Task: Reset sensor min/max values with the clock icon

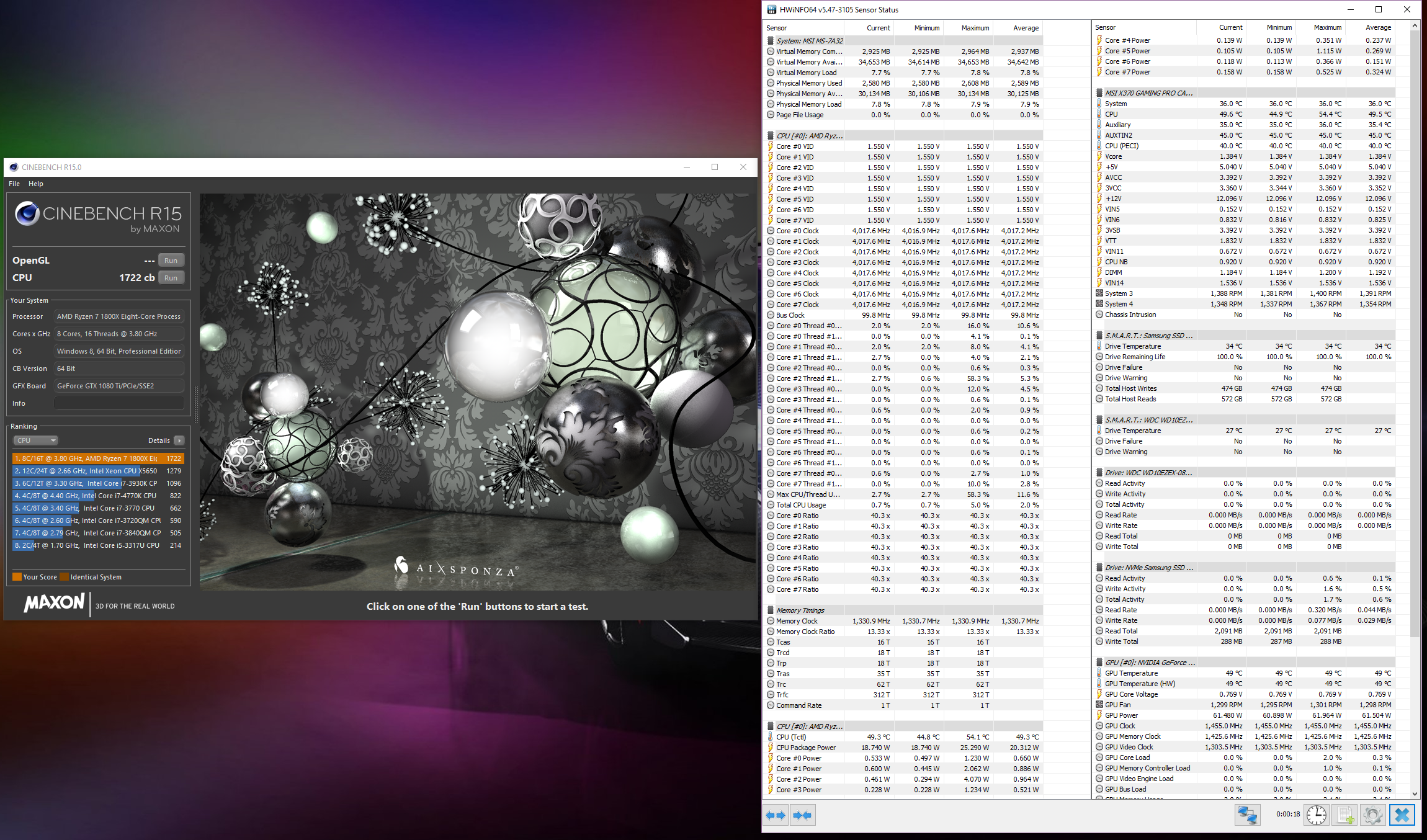Action: [1316, 815]
